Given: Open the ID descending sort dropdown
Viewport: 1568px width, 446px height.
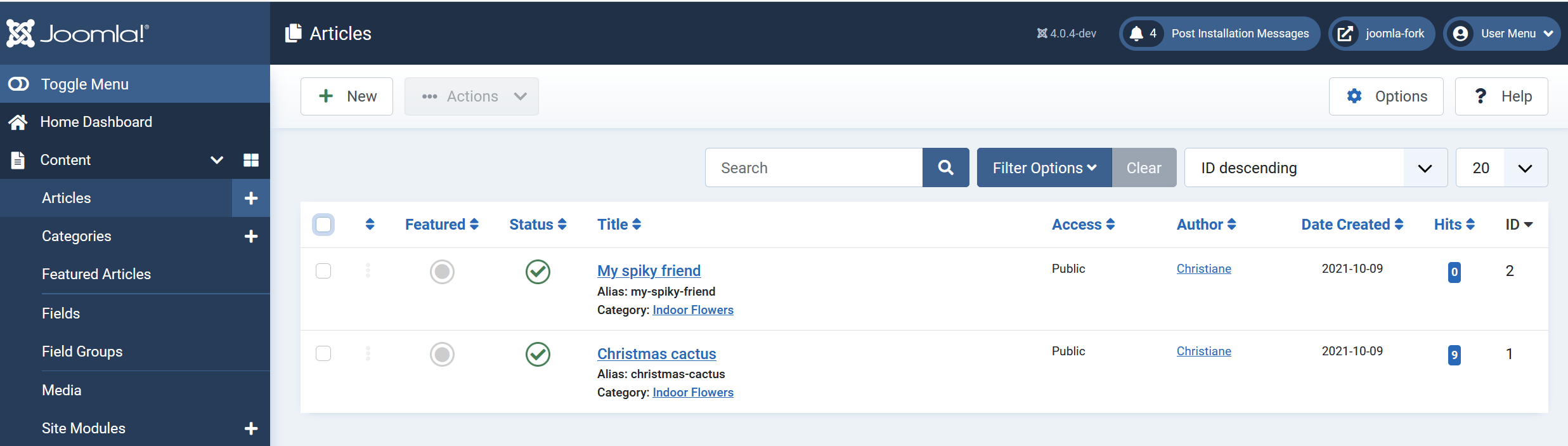Looking at the screenshot, I should coord(1315,167).
